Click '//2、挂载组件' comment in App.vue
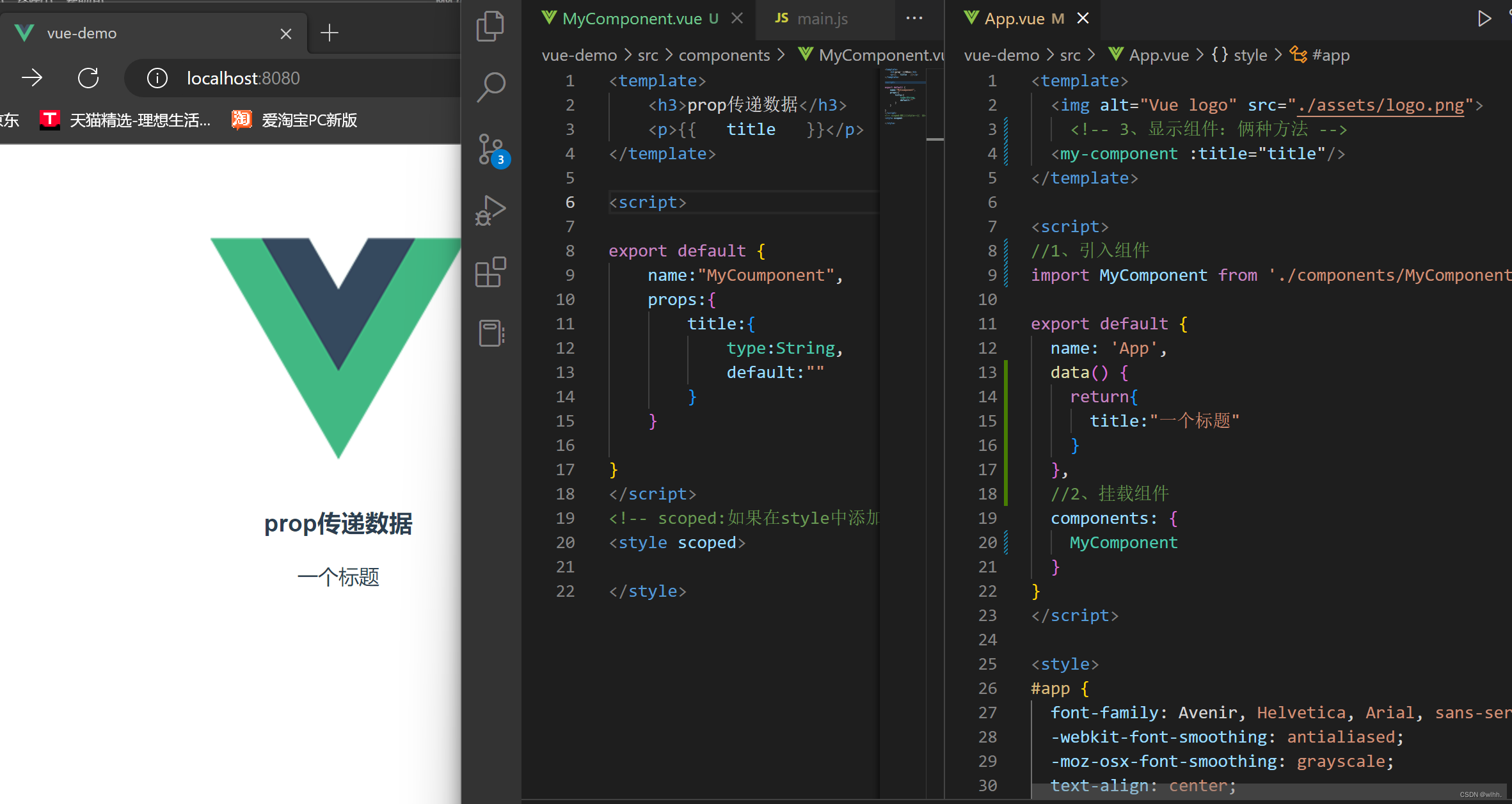The image size is (1512, 804). (x=1110, y=494)
